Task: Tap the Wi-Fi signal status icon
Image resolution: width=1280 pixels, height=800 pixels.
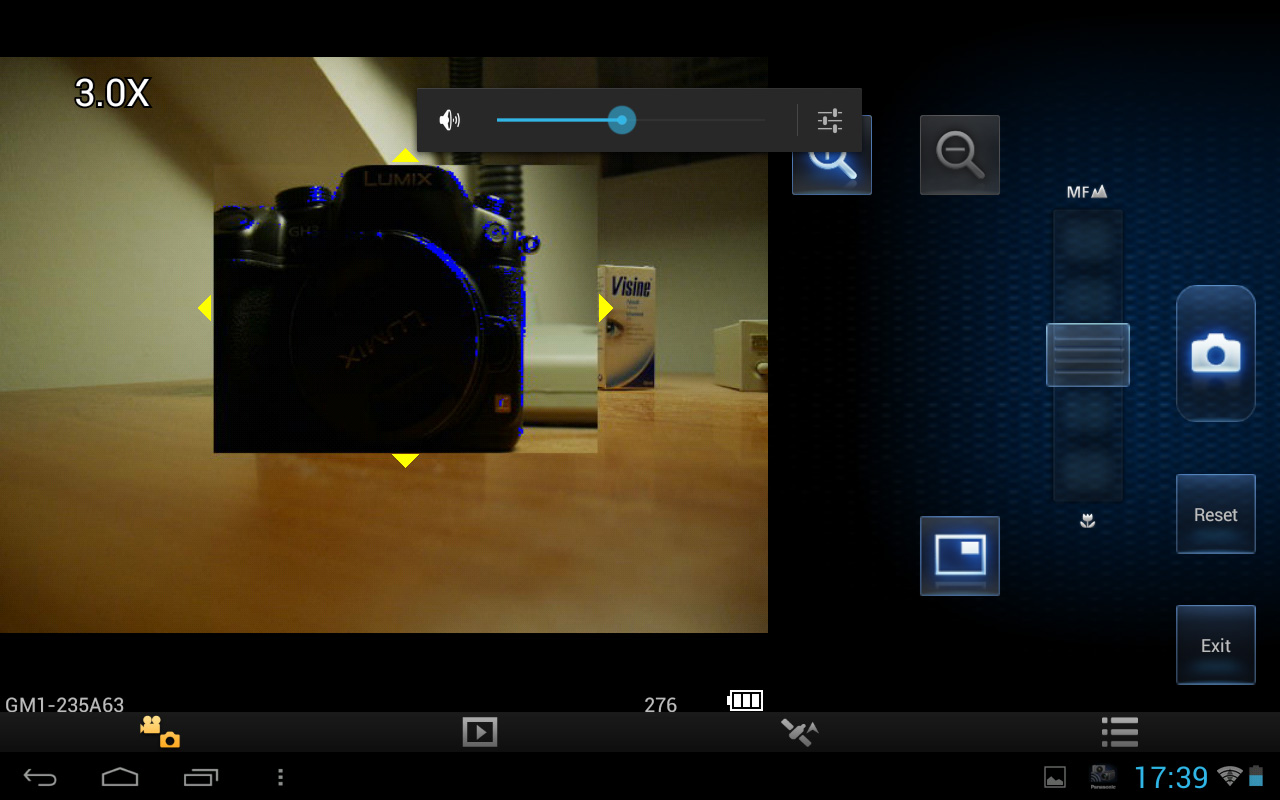Action: click(x=1230, y=776)
